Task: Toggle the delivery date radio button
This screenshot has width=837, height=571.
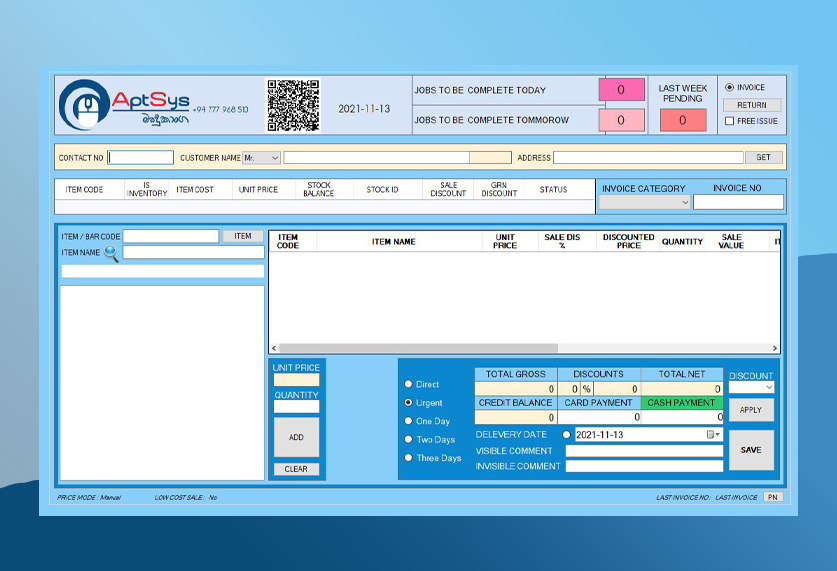Action: click(567, 435)
